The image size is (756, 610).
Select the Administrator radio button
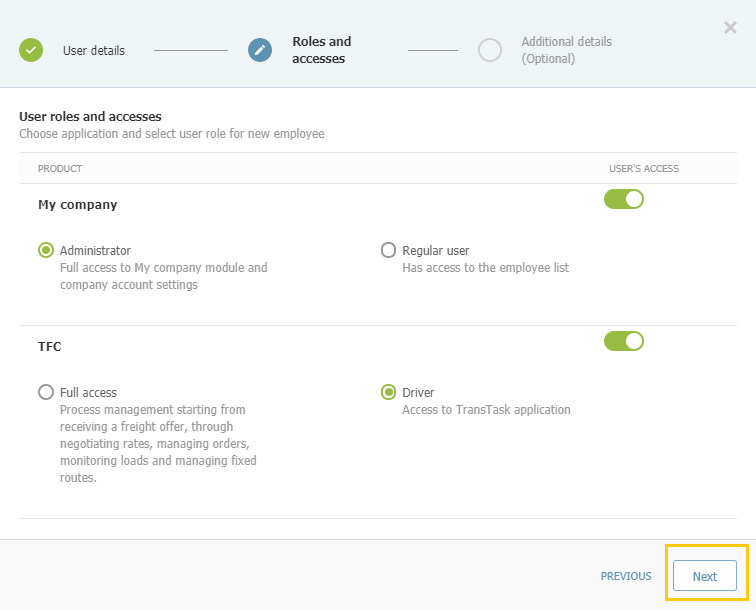[46, 250]
